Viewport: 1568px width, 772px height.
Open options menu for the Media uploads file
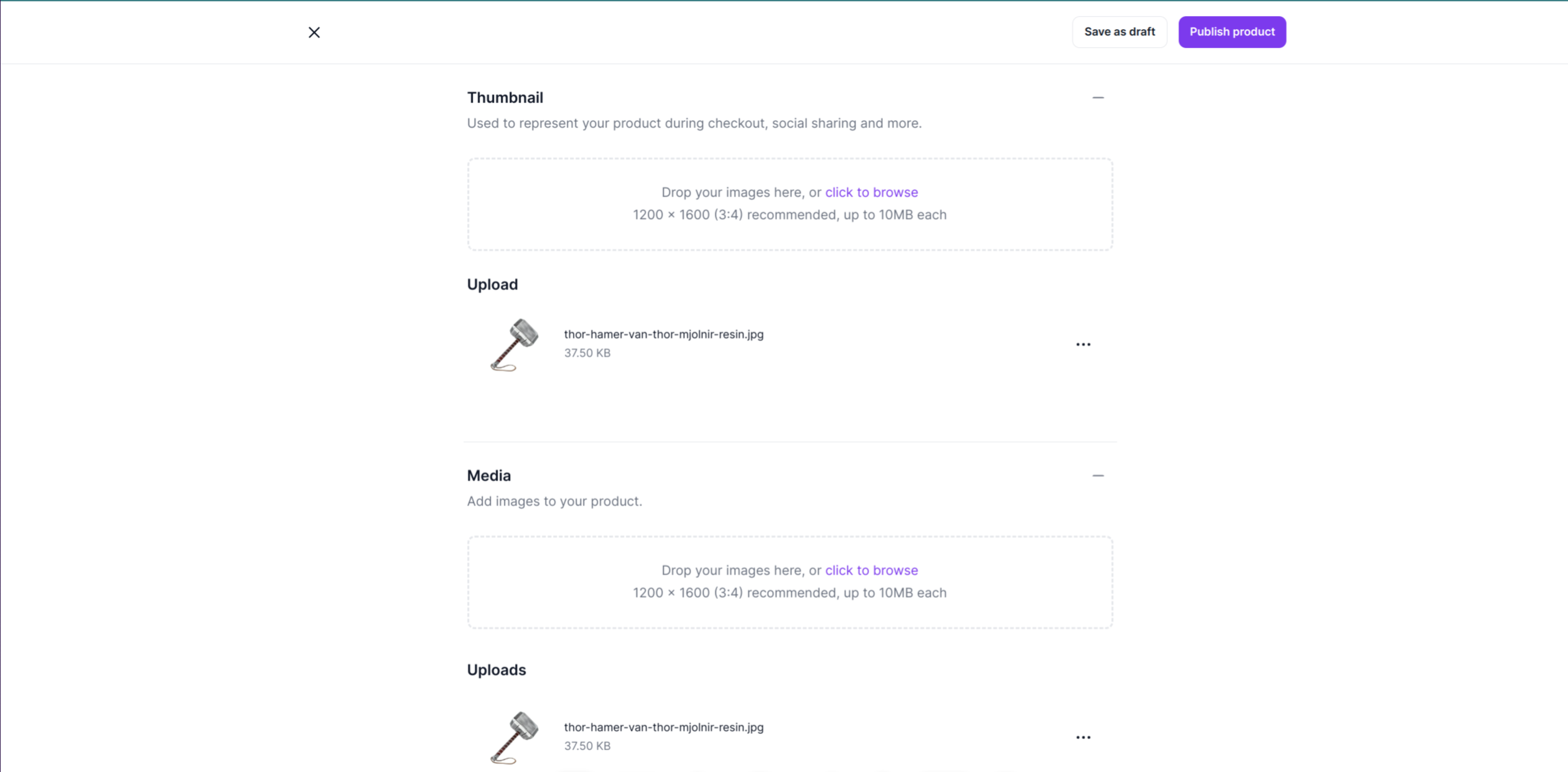[1083, 737]
